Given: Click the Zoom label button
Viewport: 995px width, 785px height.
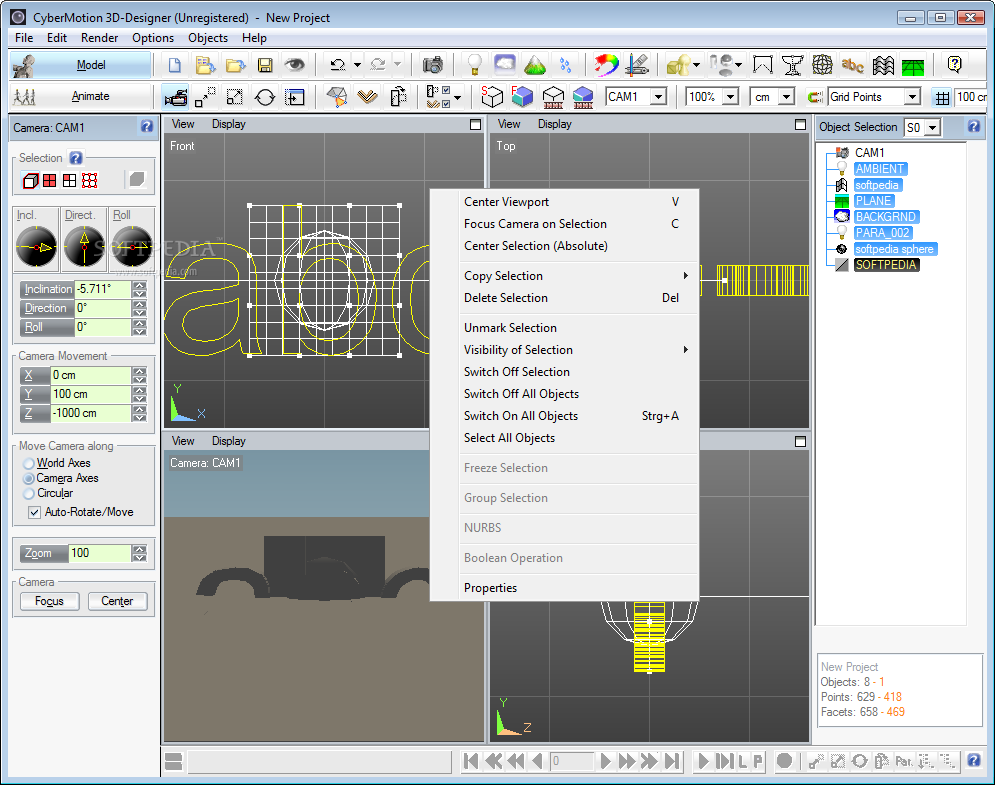Looking at the screenshot, I should tap(44, 553).
